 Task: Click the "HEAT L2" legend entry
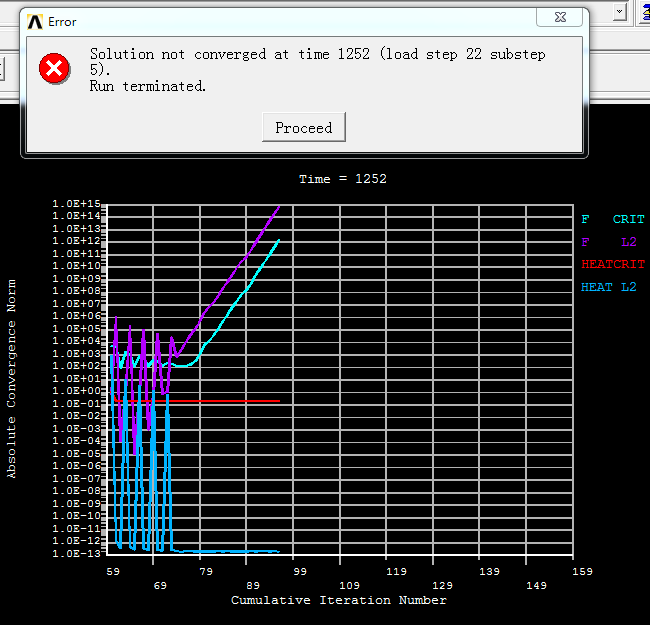coord(609,287)
